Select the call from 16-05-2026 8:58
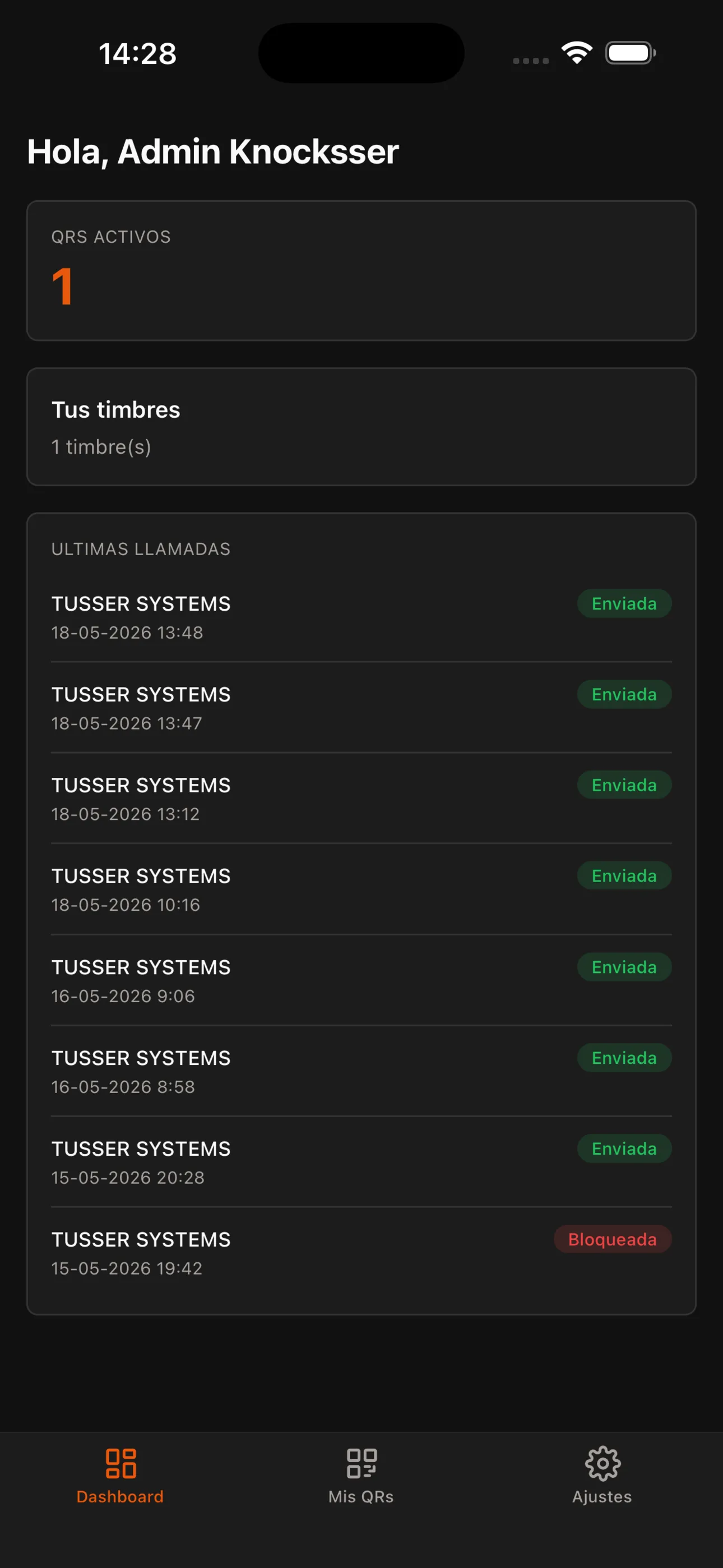This screenshot has width=723, height=1568. tap(361, 1071)
